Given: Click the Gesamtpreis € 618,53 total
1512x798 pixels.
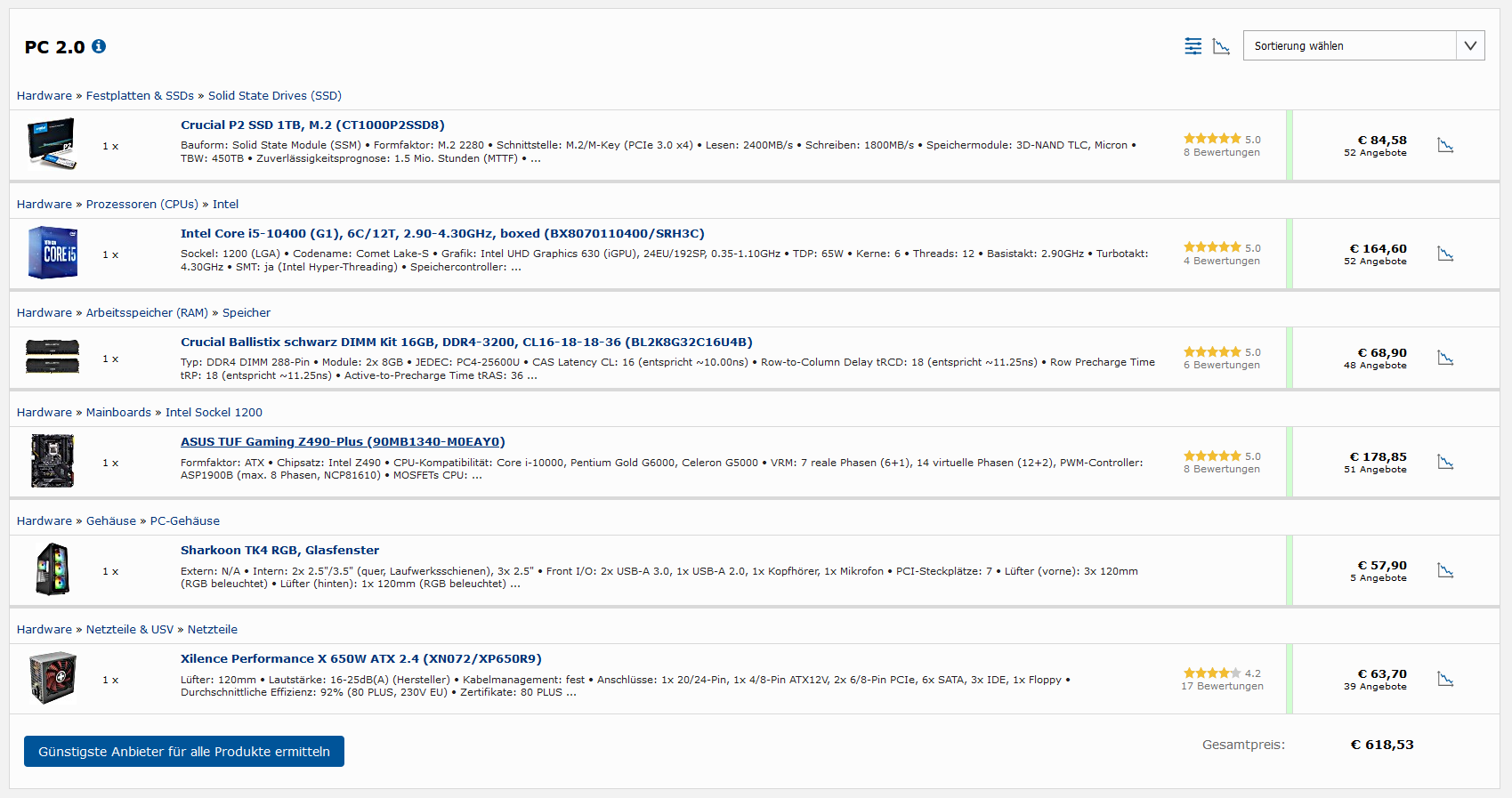Looking at the screenshot, I should click(x=1382, y=745).
